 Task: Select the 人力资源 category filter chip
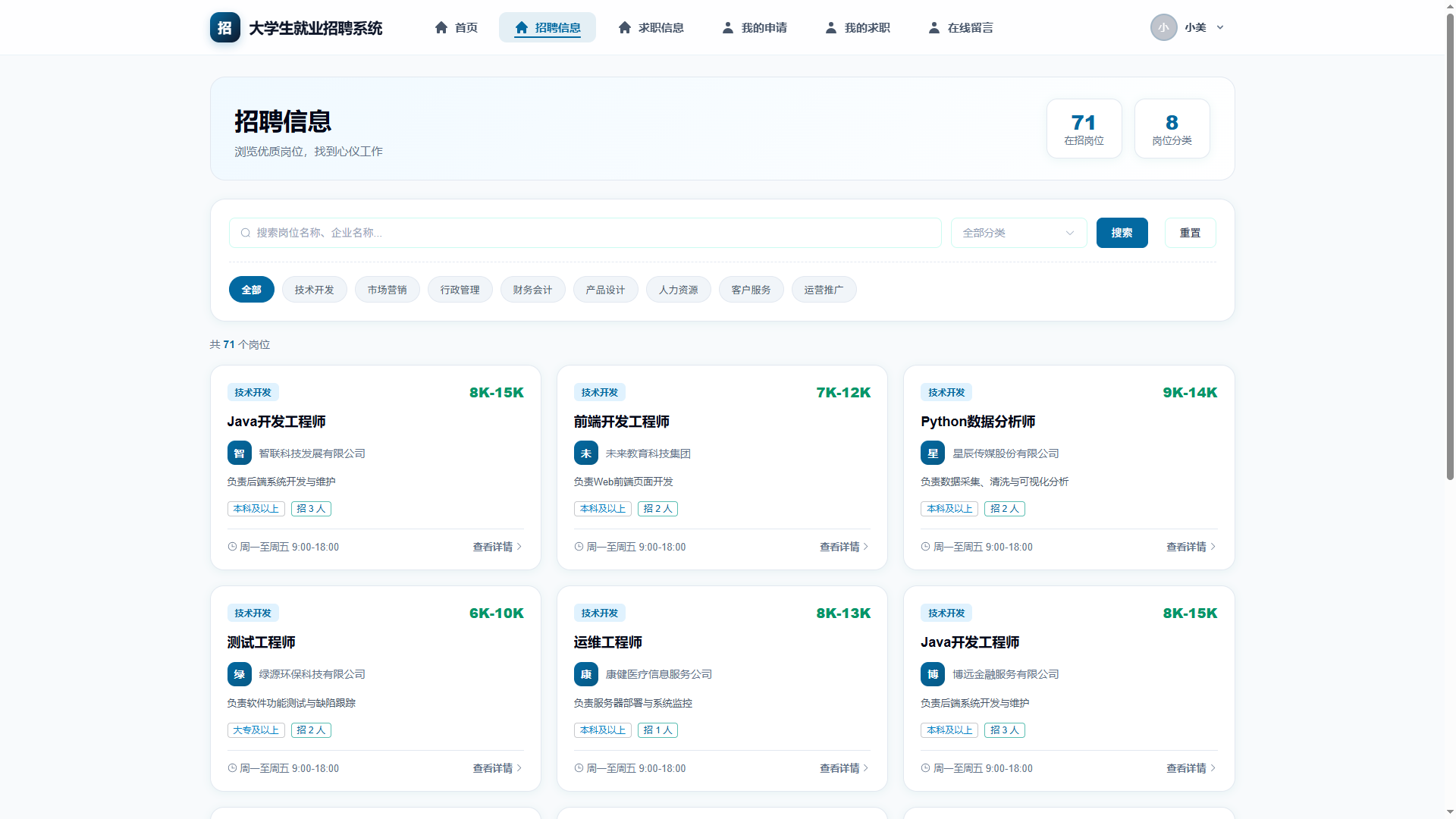[x=678, y=290]
